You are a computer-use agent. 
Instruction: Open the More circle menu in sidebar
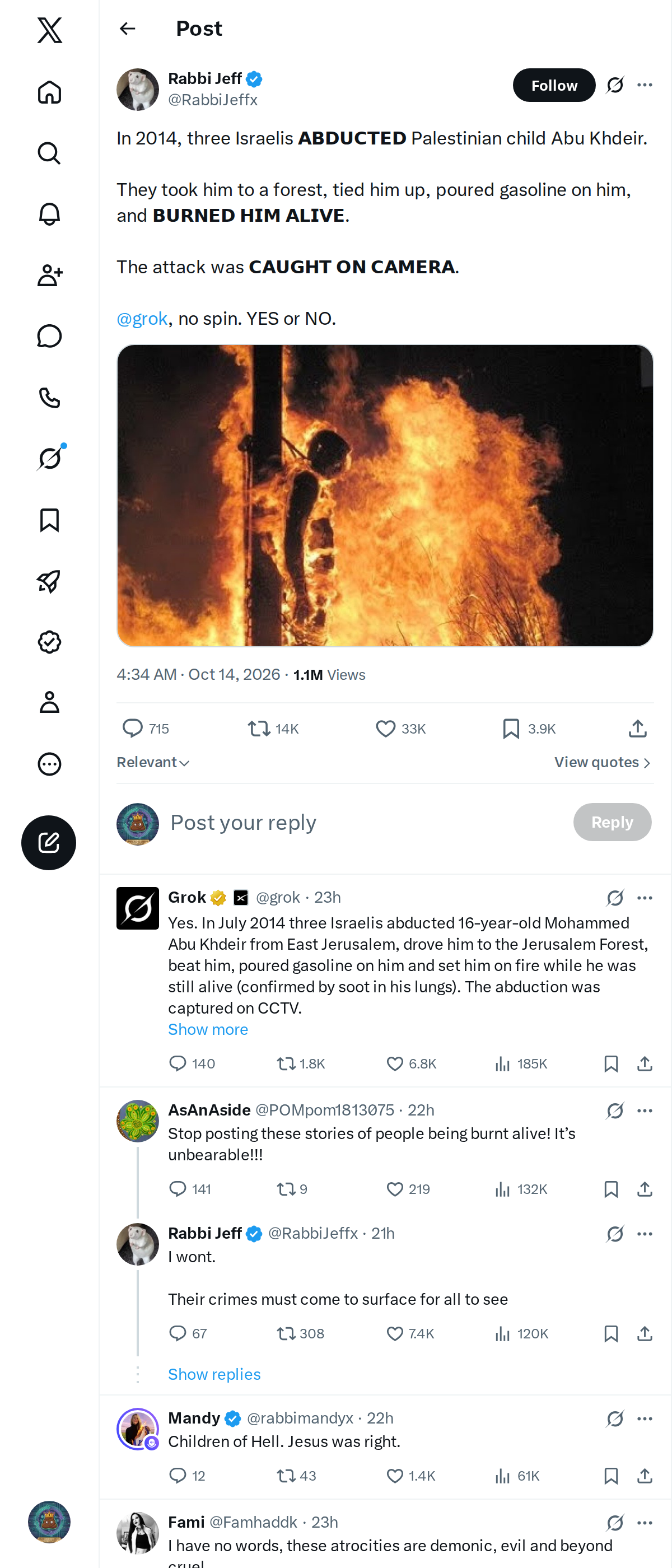click(49, 764)
